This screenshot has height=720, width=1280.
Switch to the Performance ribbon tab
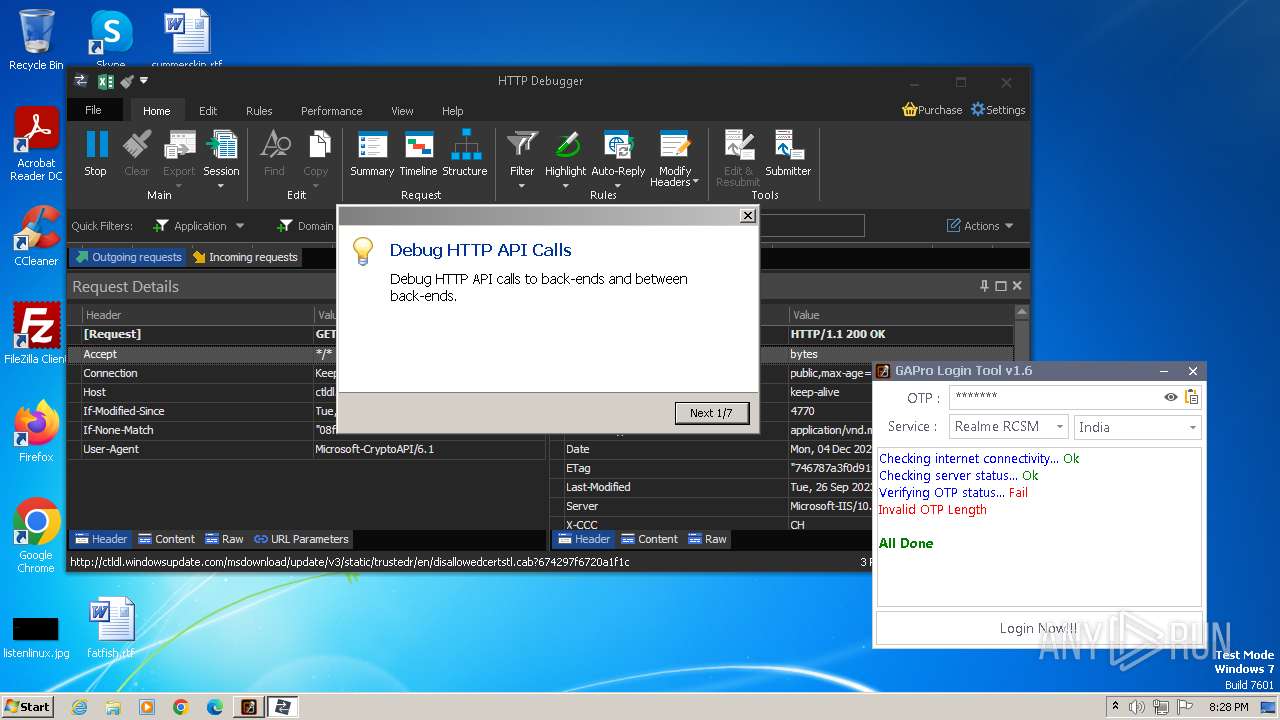(332, 111)
